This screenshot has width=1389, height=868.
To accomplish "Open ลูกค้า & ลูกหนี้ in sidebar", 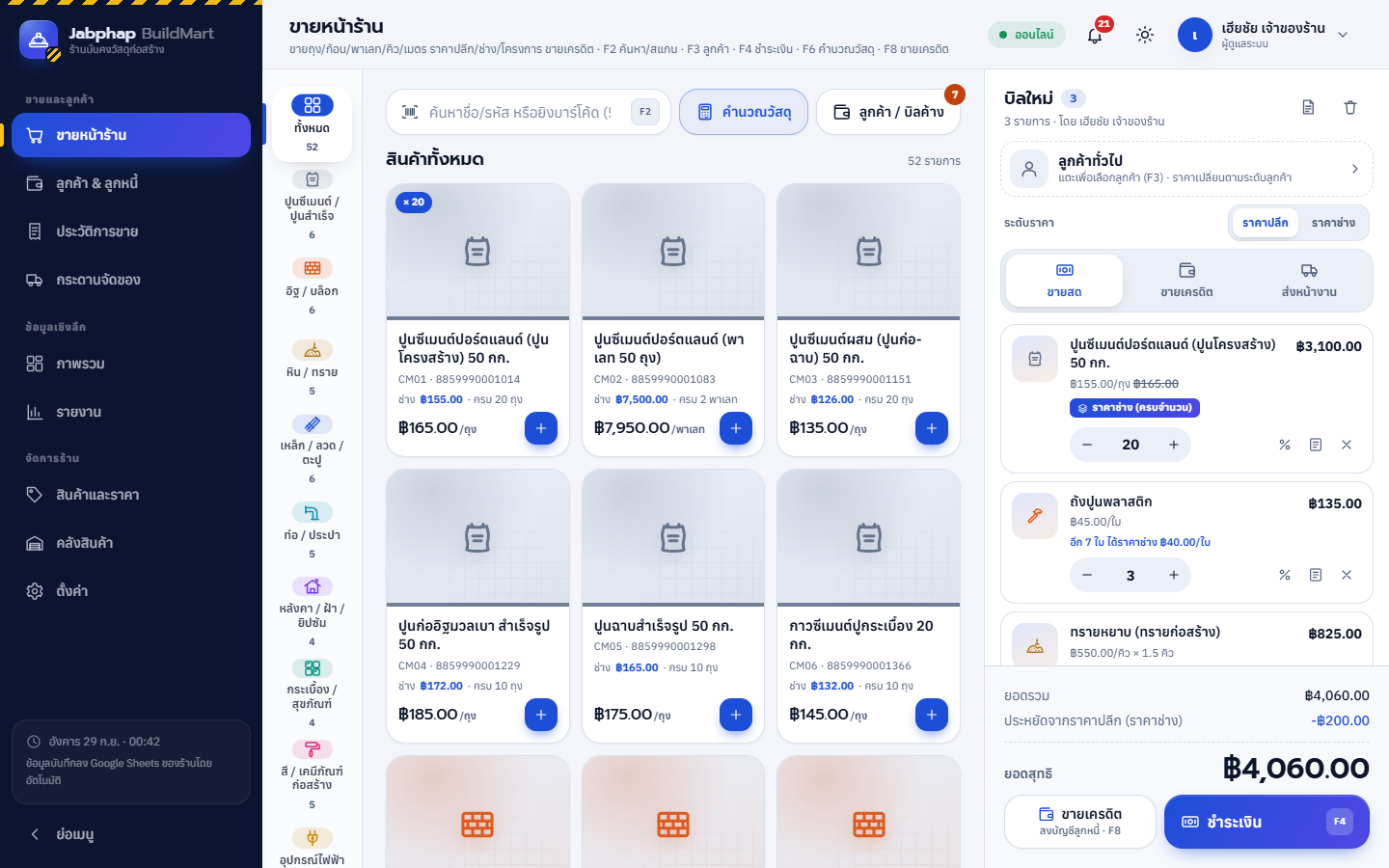I will (x=131, y=183).
